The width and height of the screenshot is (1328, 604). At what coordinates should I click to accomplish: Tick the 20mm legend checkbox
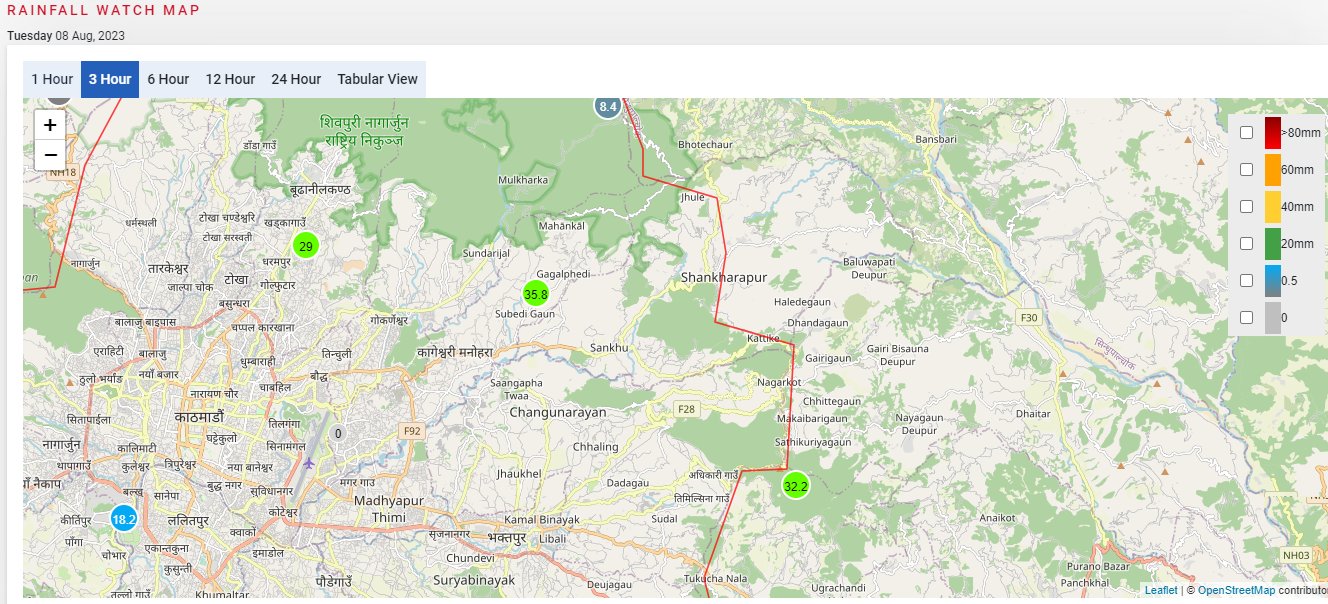pyautogui.click(x=1246, y=244)
